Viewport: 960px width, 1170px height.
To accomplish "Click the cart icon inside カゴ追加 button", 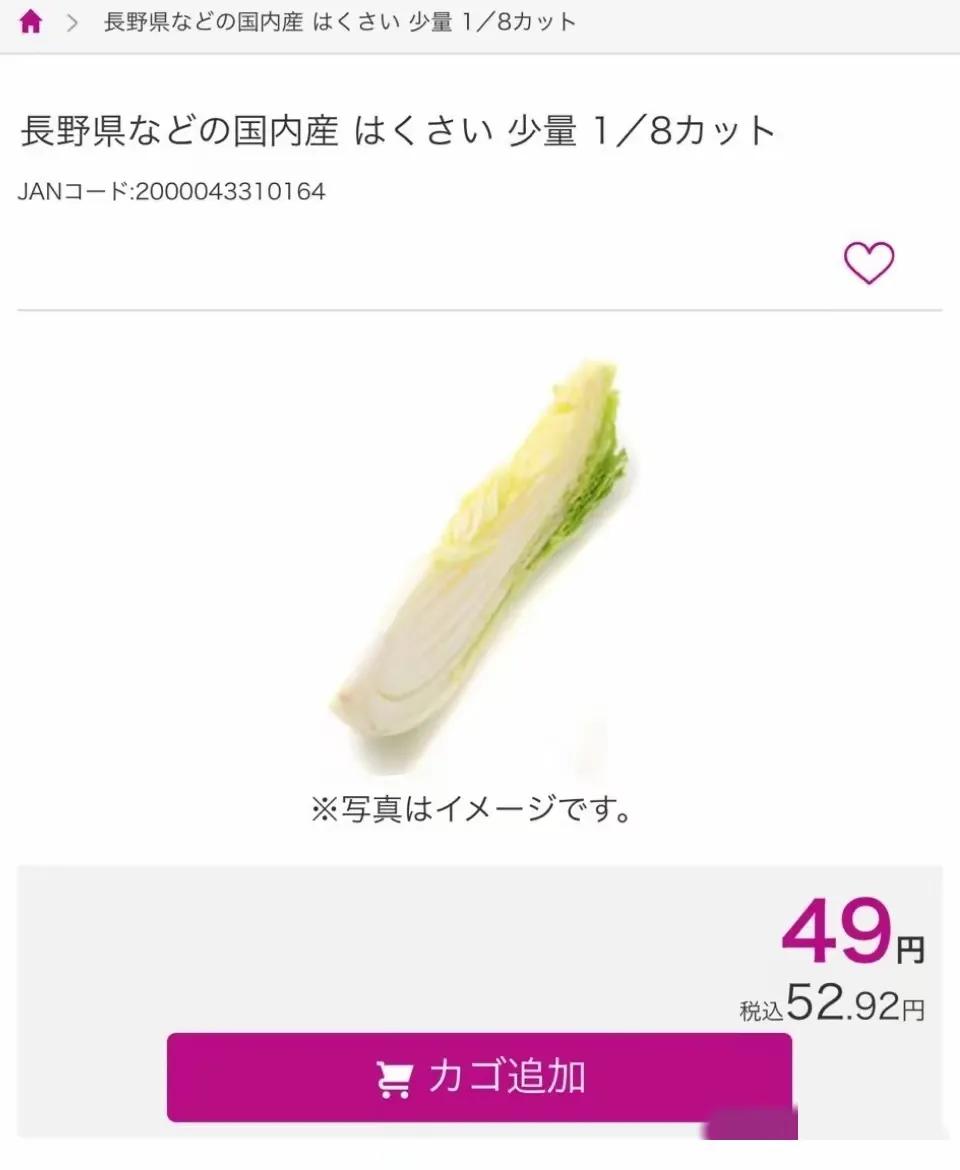I will (394, 1079).
